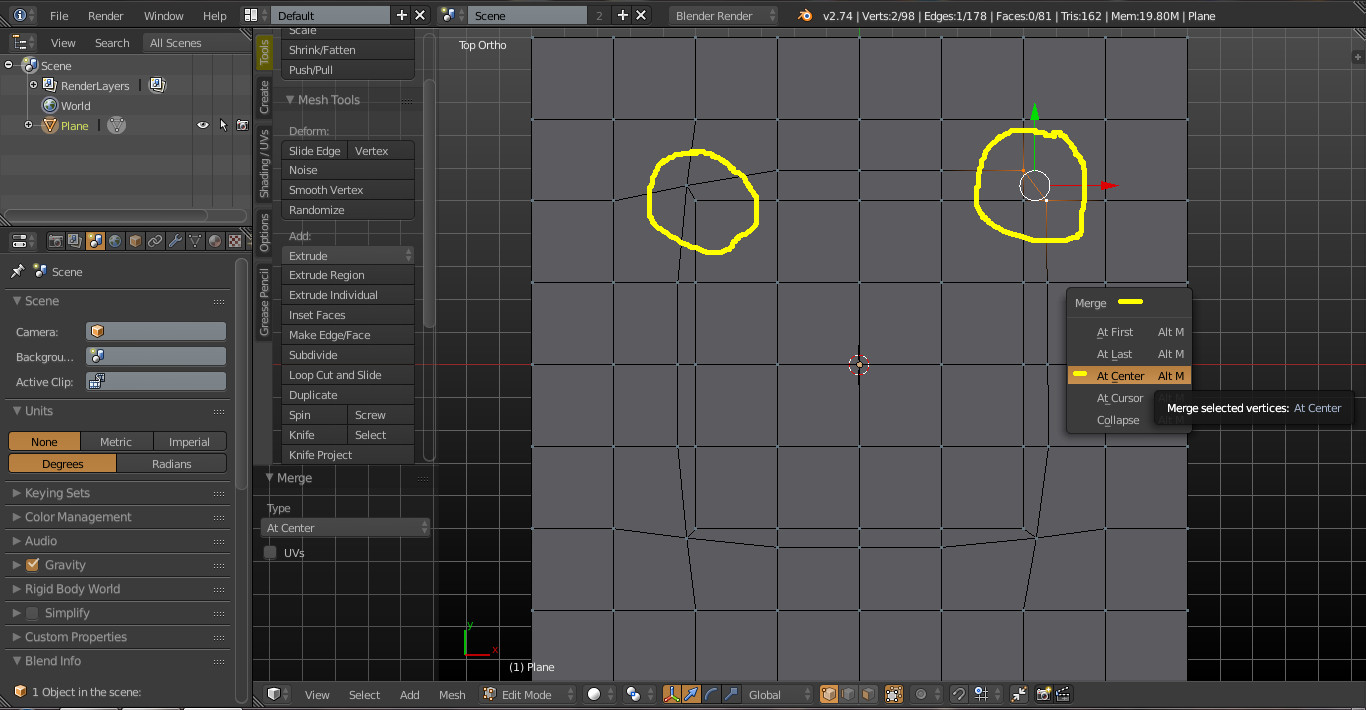Enable the UVs checkbox in Merge panel
The width and height of the screenshot is (1366, 710).
pyautogui.click(x=270, y=552)
